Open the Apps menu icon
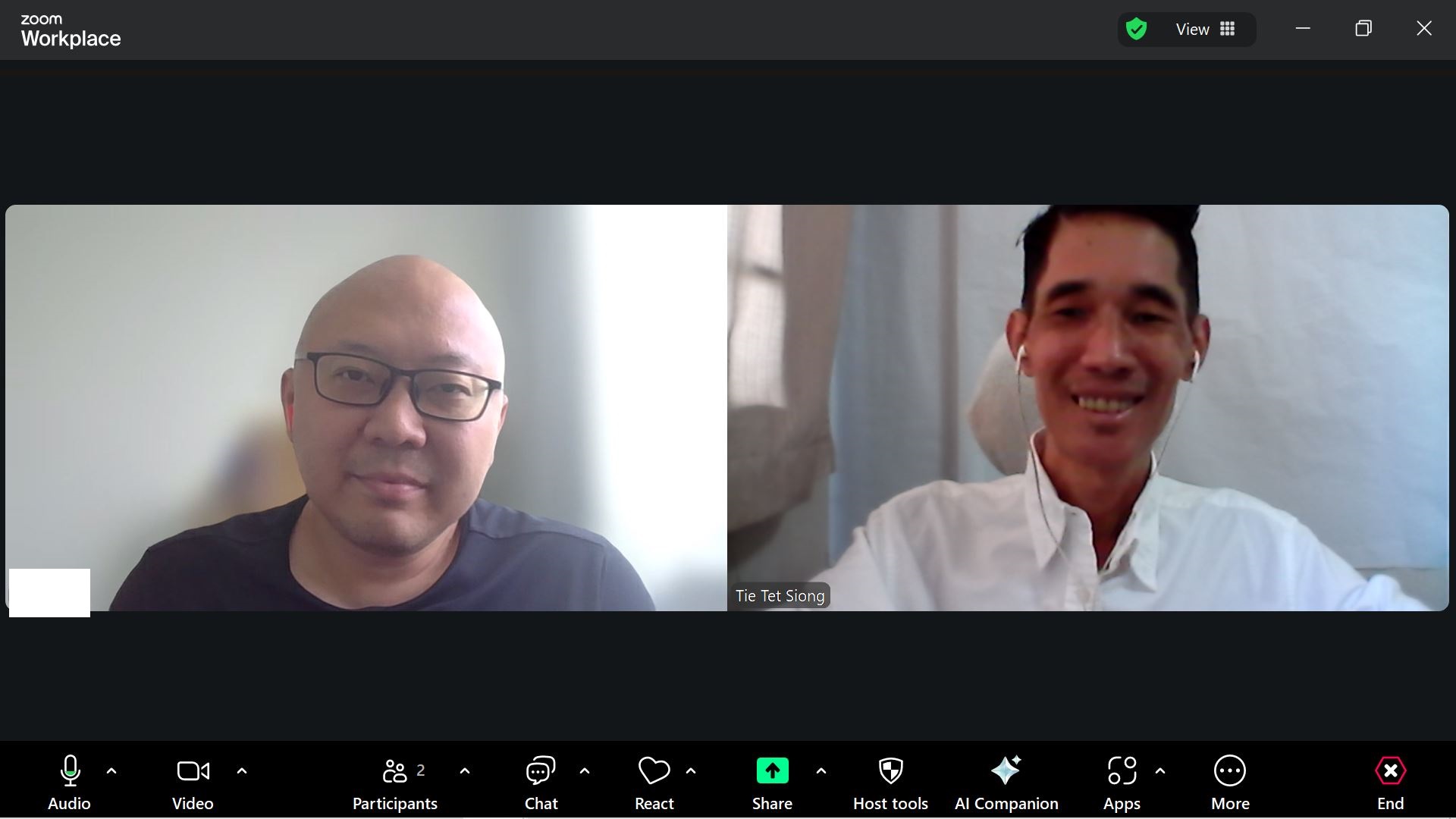1456x819 pixels. (x=1122, y=781)
